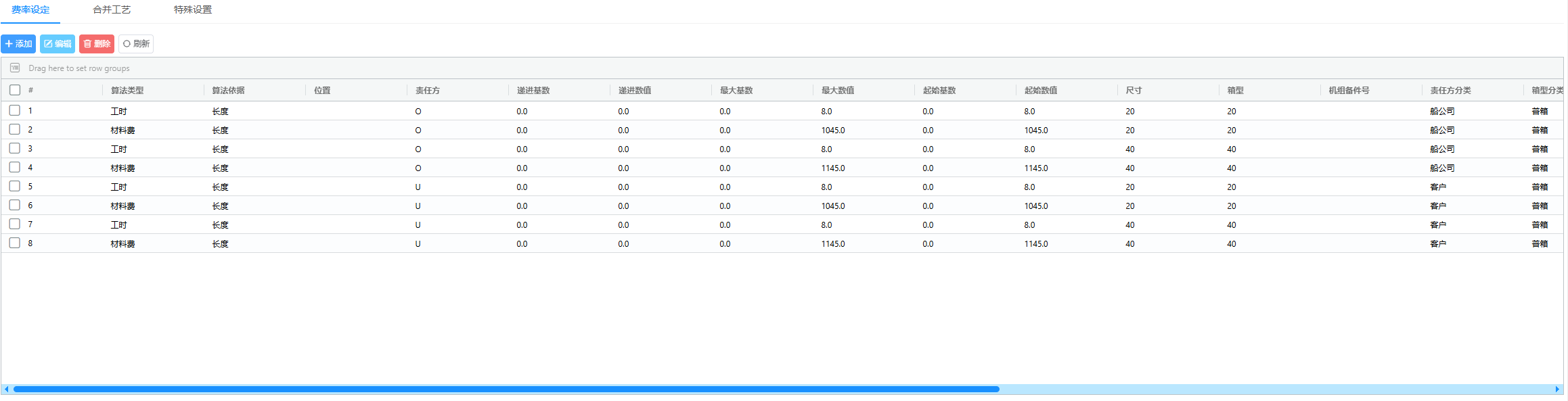The height and width of the screenshot is (401, 1568).
Task: Click 船公司 cell in row 2
Action: click(1442, 131)
